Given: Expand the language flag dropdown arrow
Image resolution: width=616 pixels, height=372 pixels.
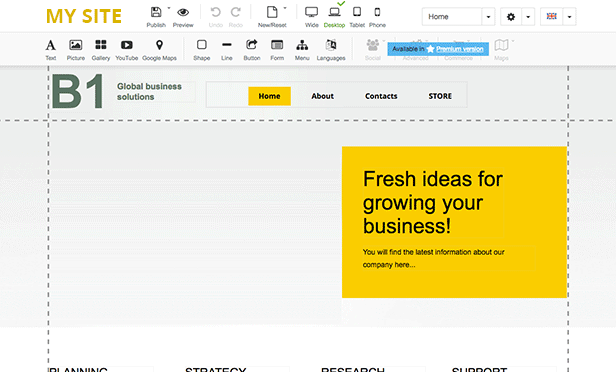Looking at the screenshot, I should pyautogui.click(x=569, y=17).
